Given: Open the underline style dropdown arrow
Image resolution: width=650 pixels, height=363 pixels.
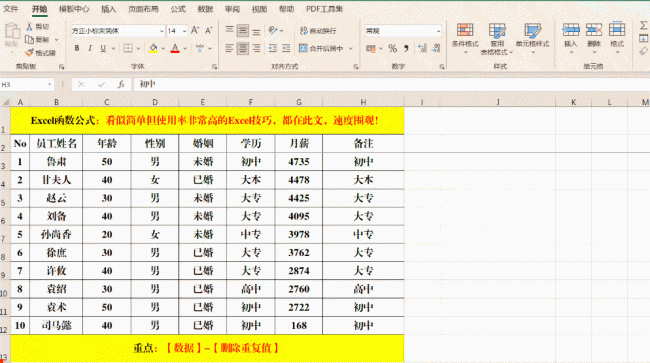Looking at the screenshot, I should 113,48.
